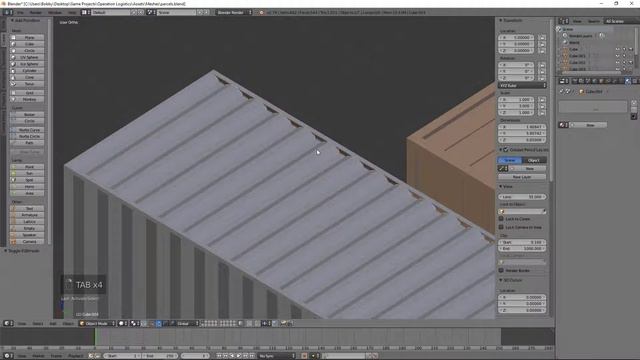Click the Bezier curve icon
This screenshot has width=640, height=360.
13,115
